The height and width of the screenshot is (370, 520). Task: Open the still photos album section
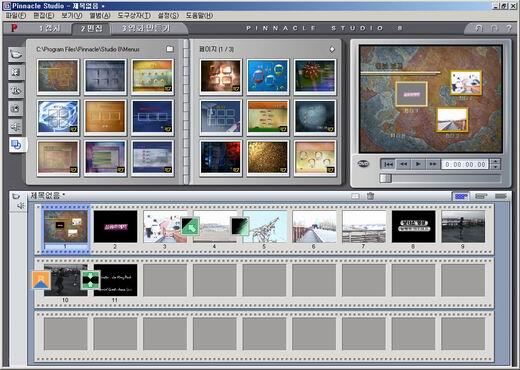click(x=16, y=108)
